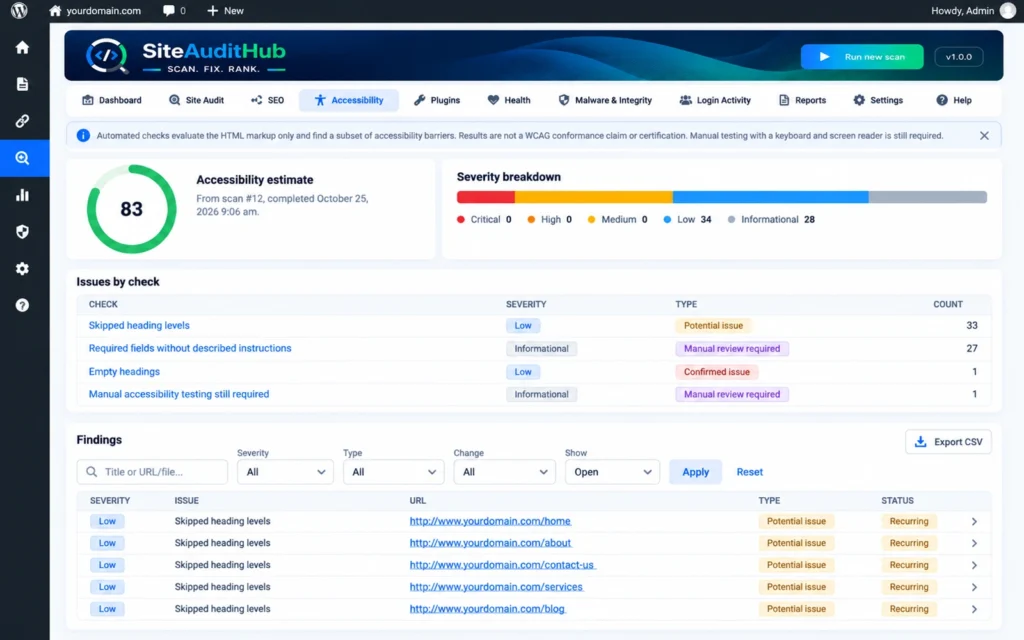Start a scan with Run new scan

click(x=862, y=57)
